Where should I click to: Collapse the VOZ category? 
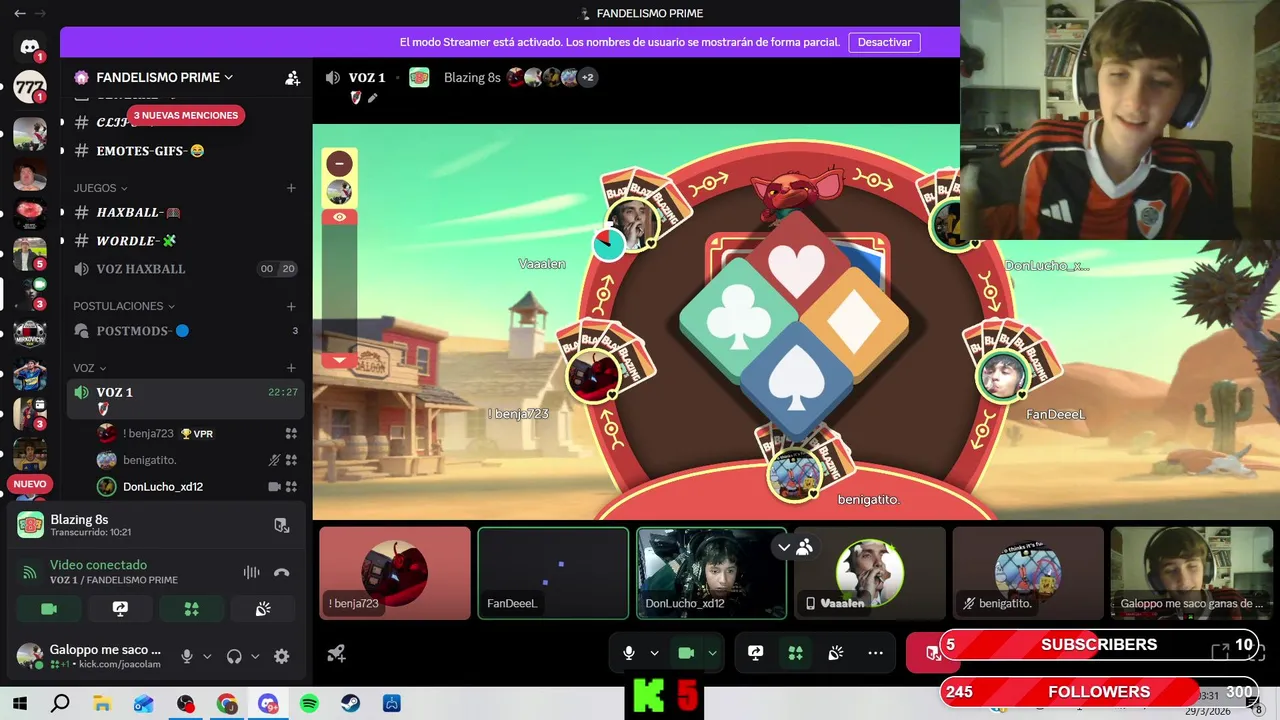tap(90, 368)
